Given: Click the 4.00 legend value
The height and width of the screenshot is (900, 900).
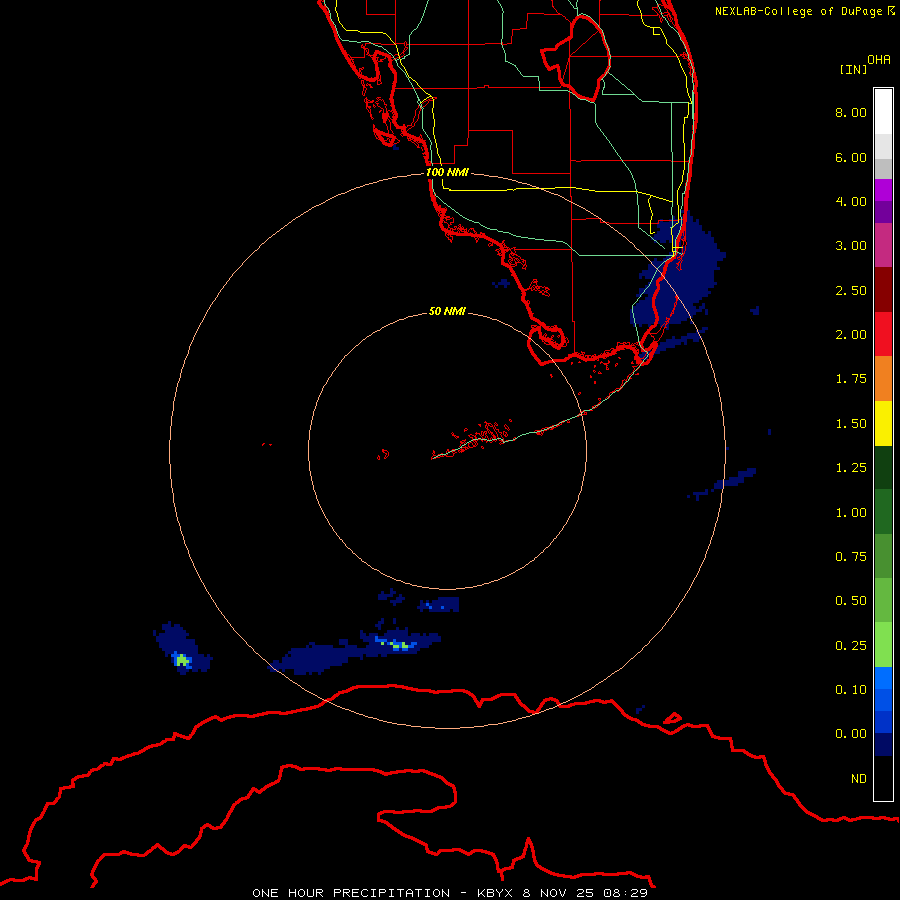Looking at the screenshot, I should coord(851,201).
